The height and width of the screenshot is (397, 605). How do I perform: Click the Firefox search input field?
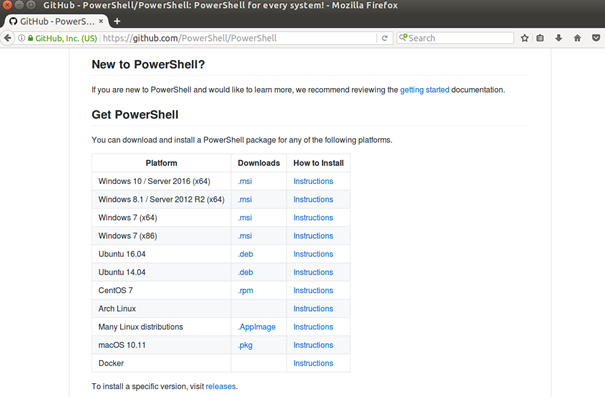click(455, 38)
